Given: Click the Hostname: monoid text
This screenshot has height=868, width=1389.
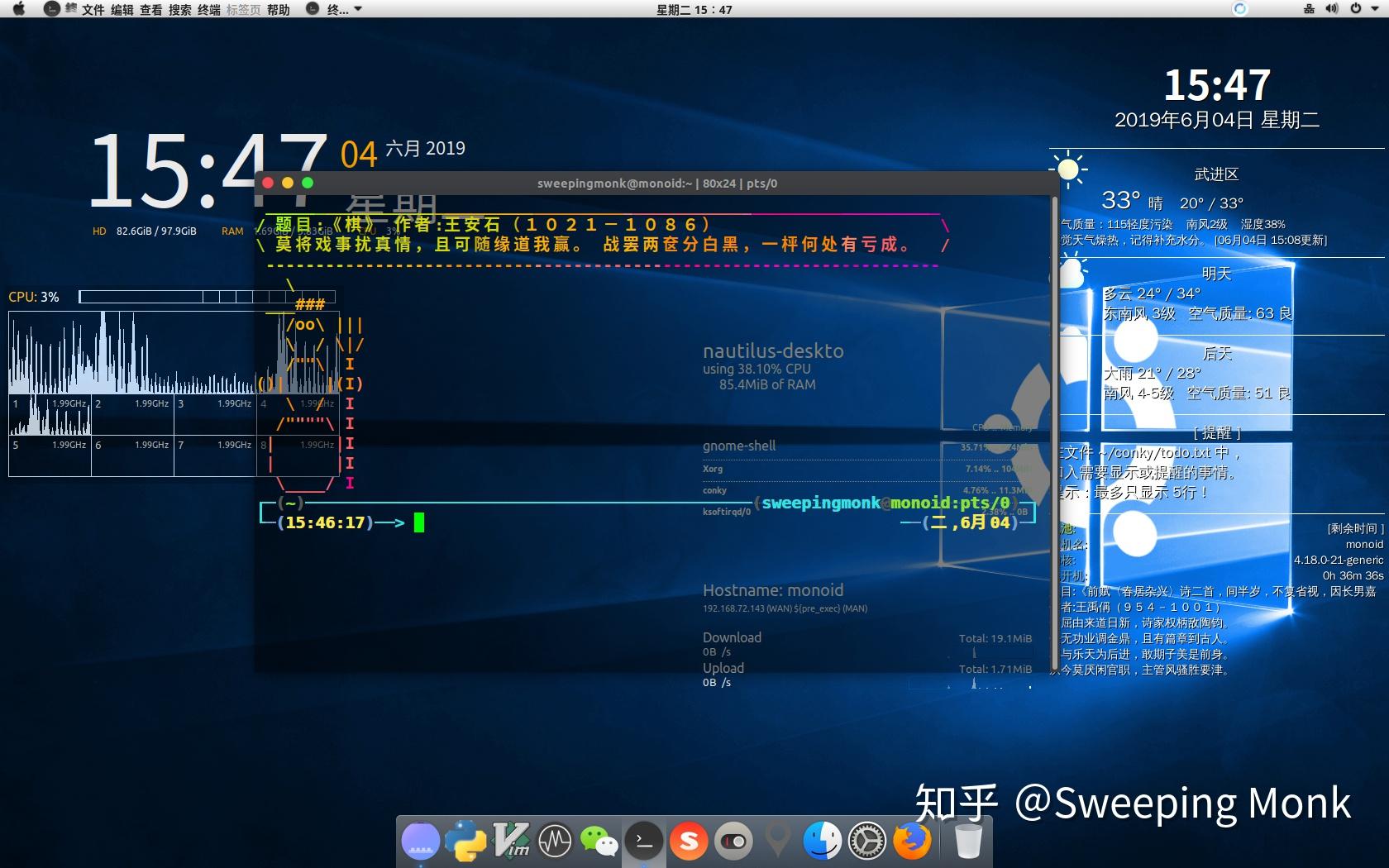Looking at the screenshot, I should (773, 590).
